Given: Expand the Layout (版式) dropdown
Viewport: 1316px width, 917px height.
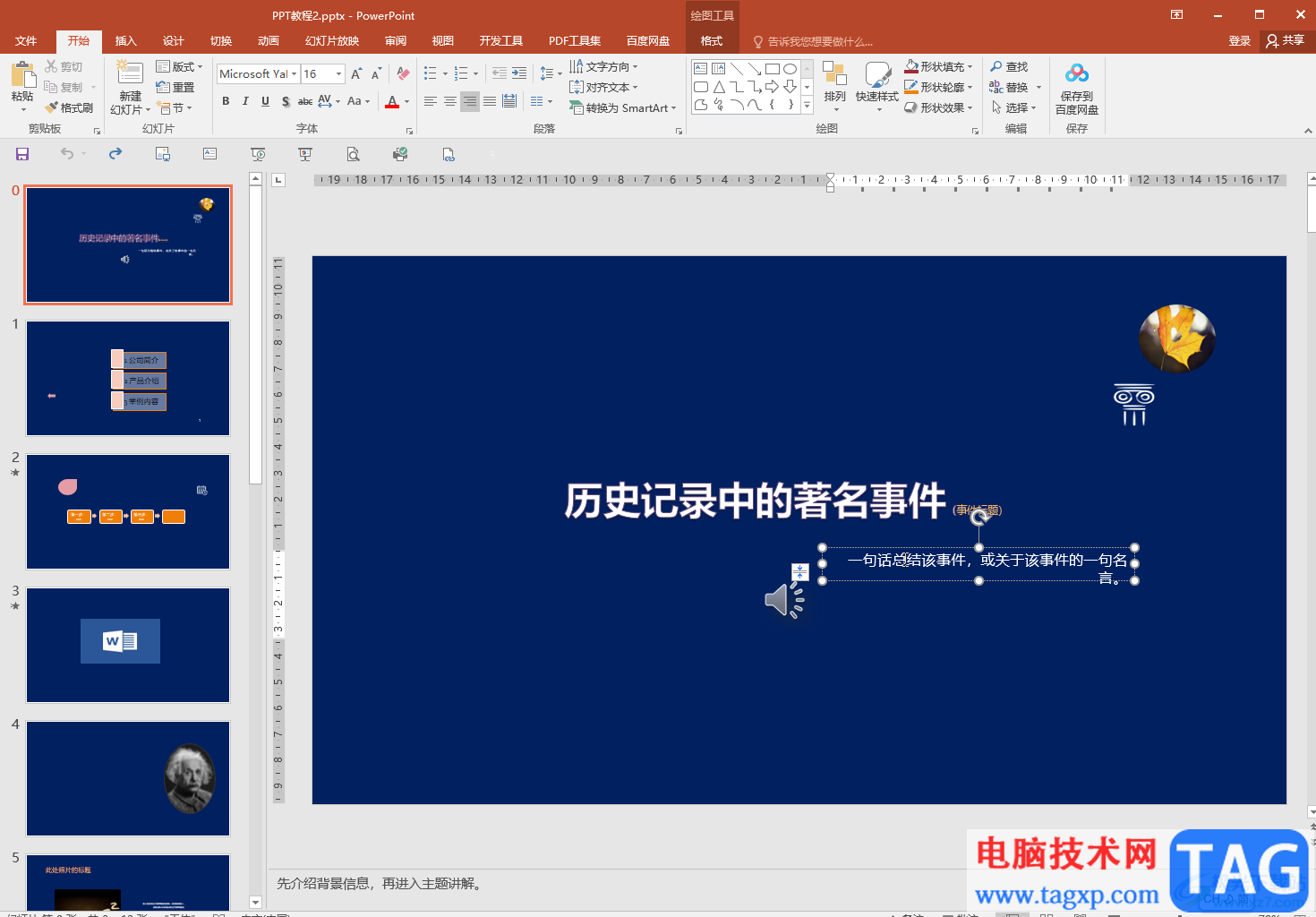Looking at the screenshot, I should click(x=179, y=66).
